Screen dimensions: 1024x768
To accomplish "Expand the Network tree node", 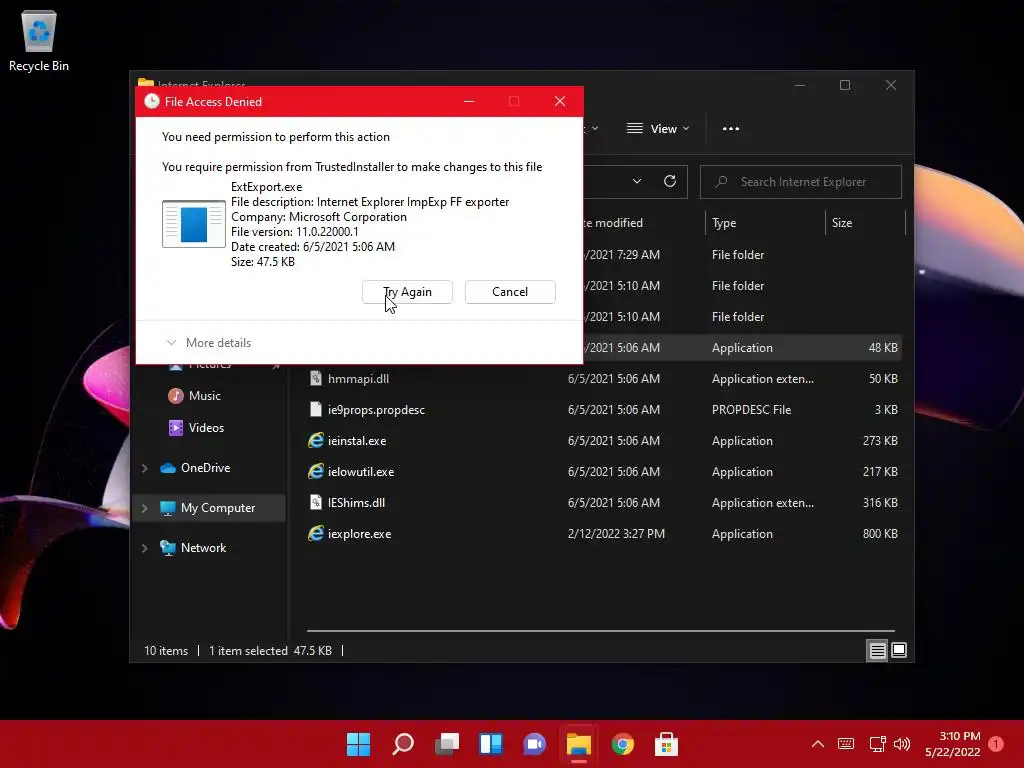I will [144, 548].
